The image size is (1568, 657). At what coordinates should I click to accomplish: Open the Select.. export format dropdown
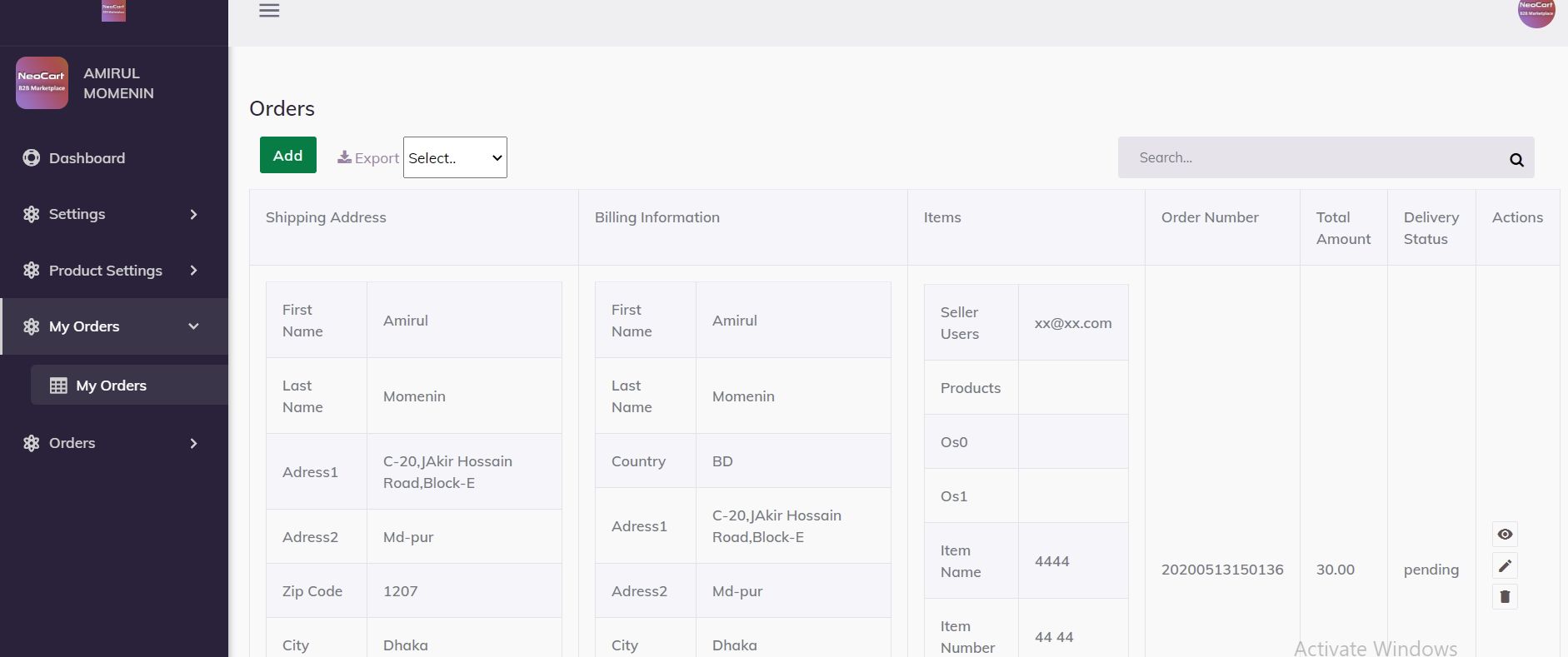pyautogui.click(x=455, y=158)
